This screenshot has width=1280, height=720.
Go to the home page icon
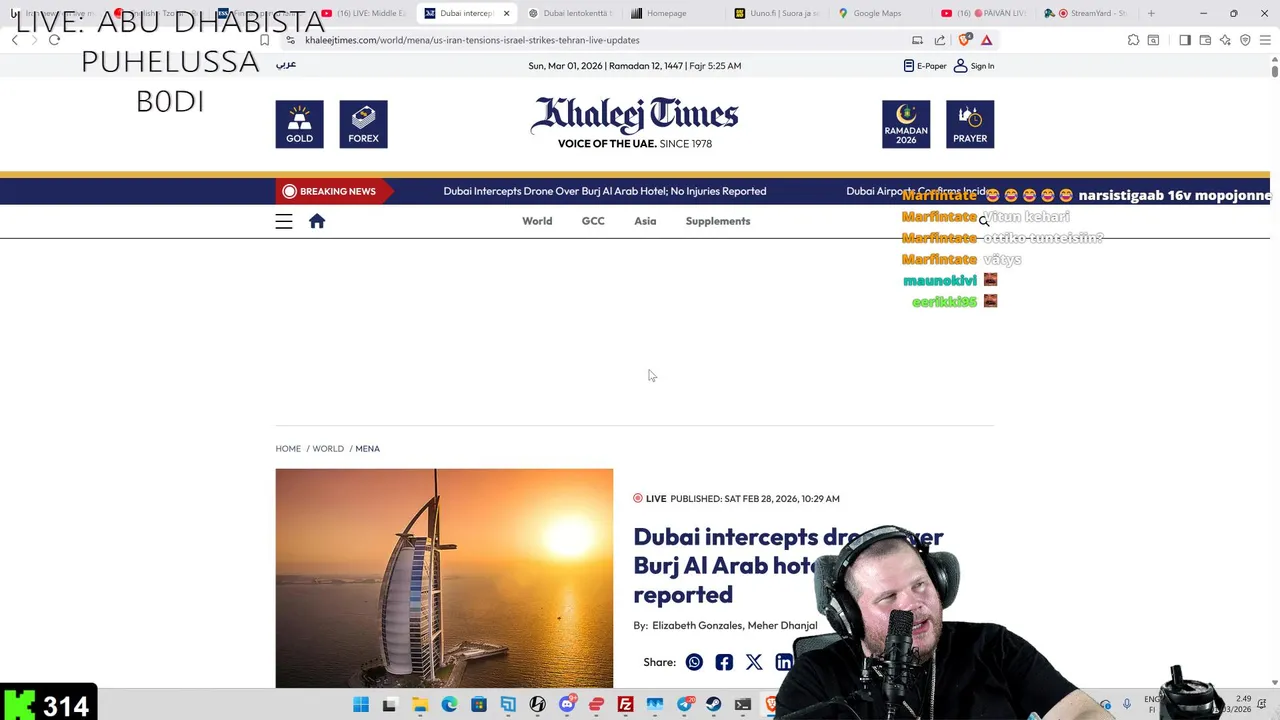[x=317, y=221]
